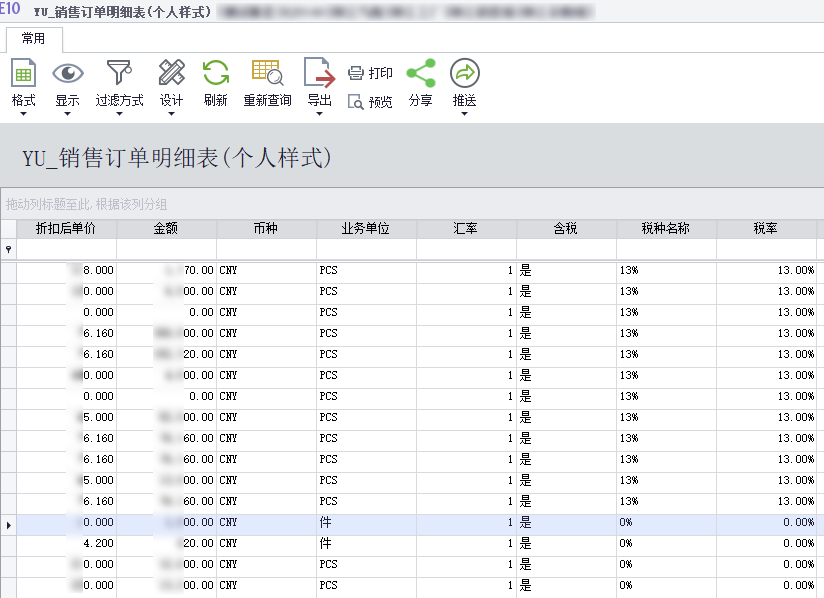Screen dimensions: 824x598
Task: Open the 格式 (Format) icon
Action: click(x=23, y=73)
